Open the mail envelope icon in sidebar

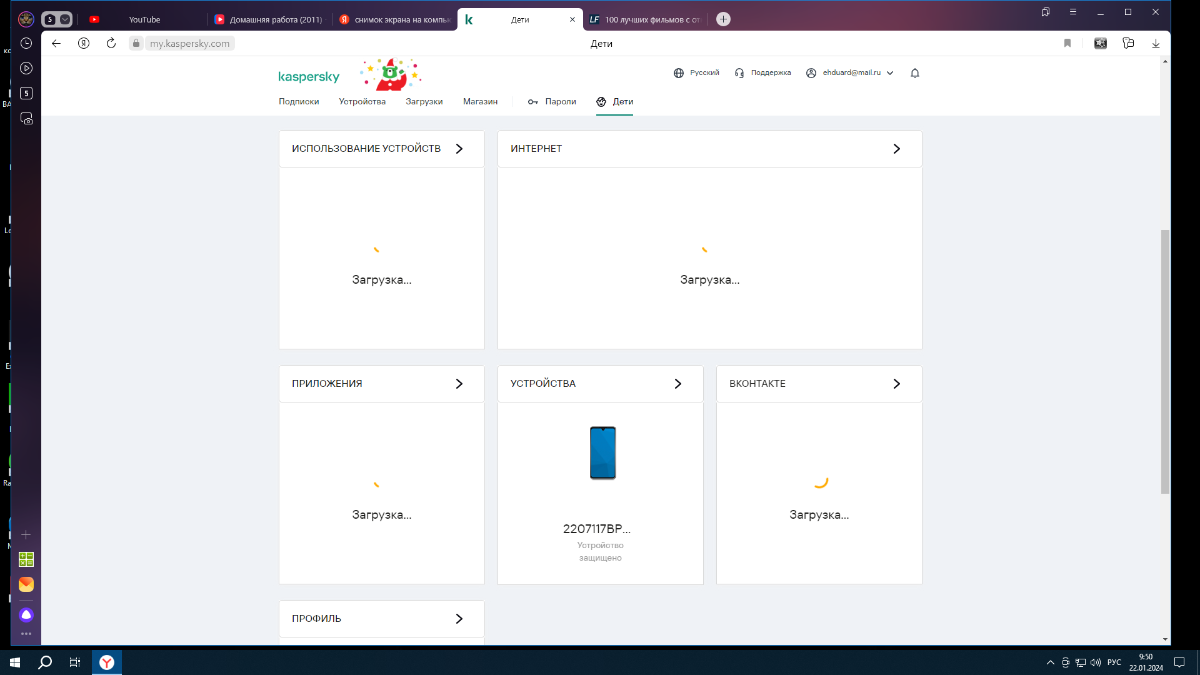coord(26,584)
